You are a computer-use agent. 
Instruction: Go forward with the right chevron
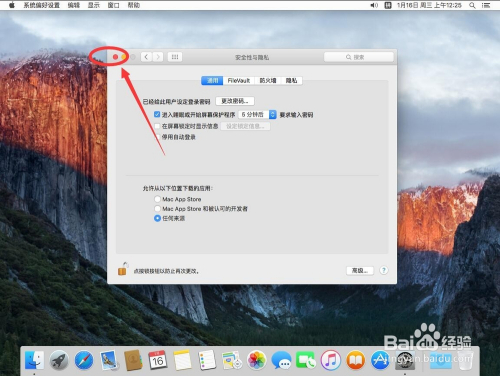click(x=158, y=57)
